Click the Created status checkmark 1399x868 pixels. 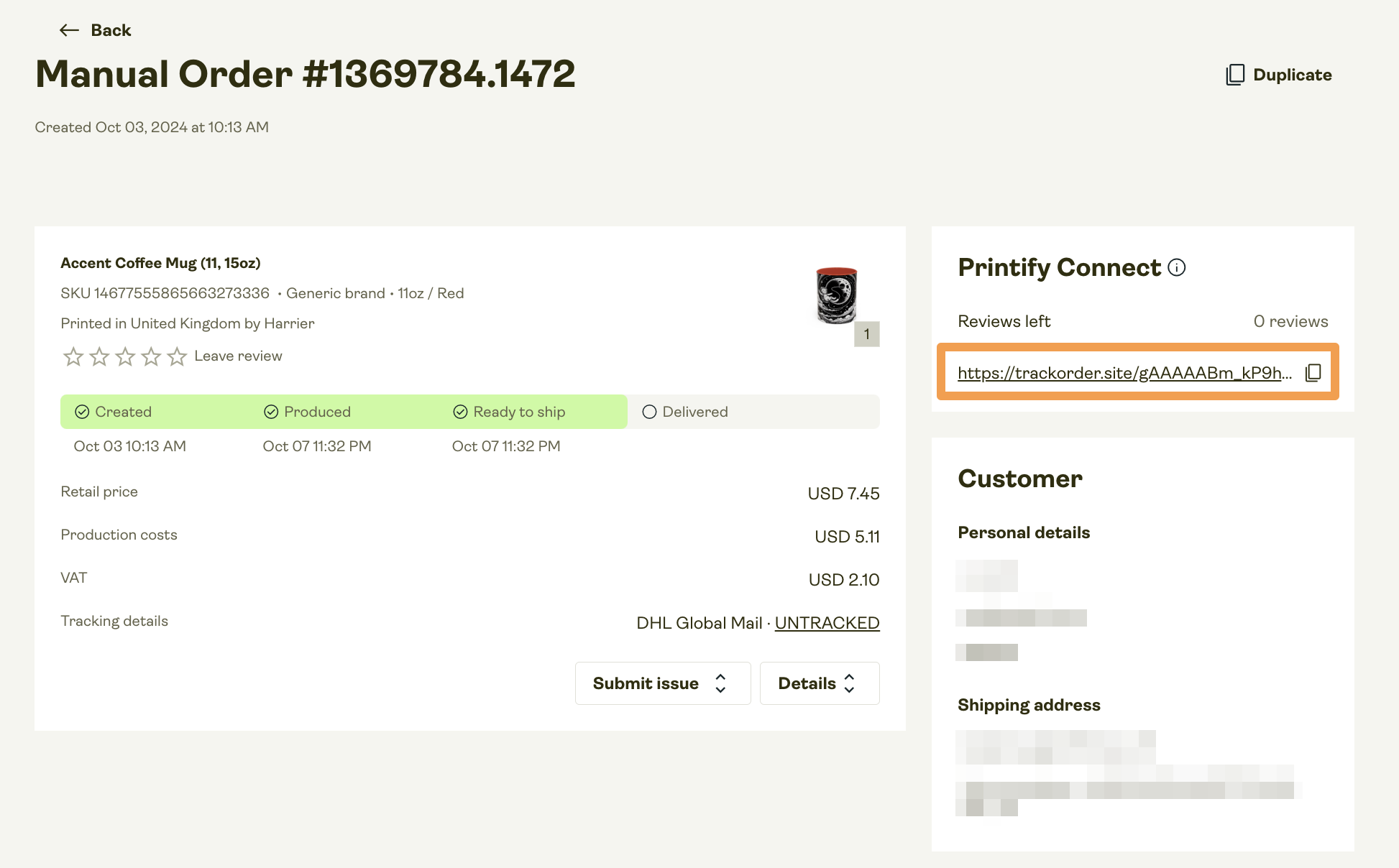[x=82, y=412]
